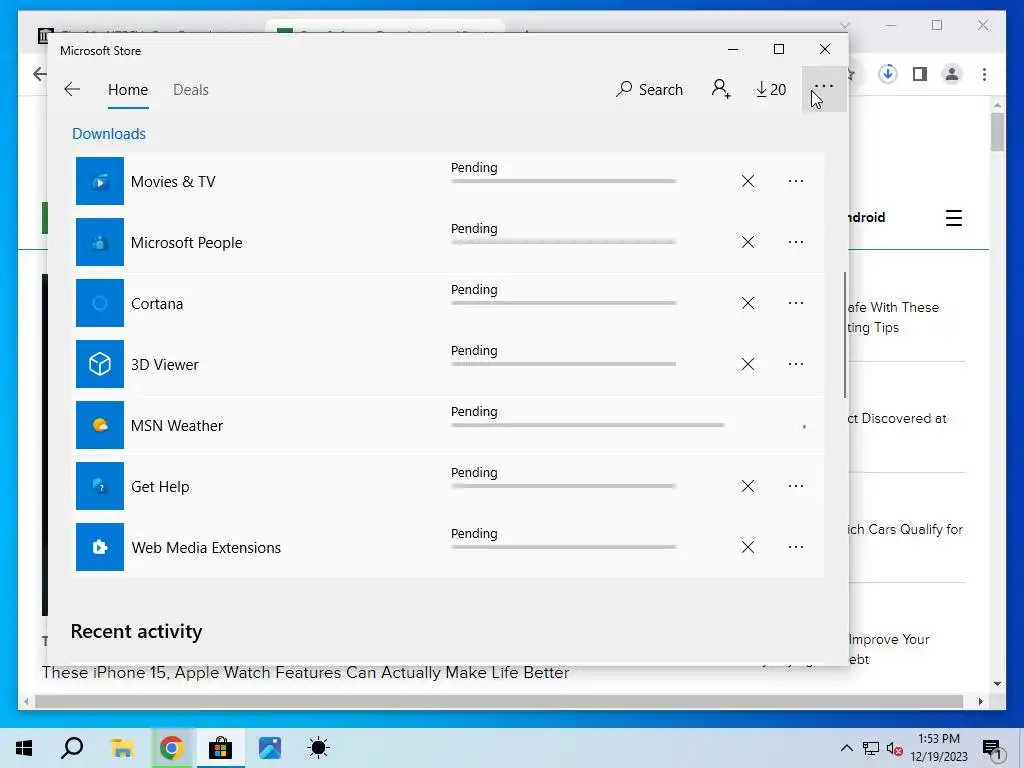Select the MSN Weather name
1024x768 pixels.
tap(177, 426)
